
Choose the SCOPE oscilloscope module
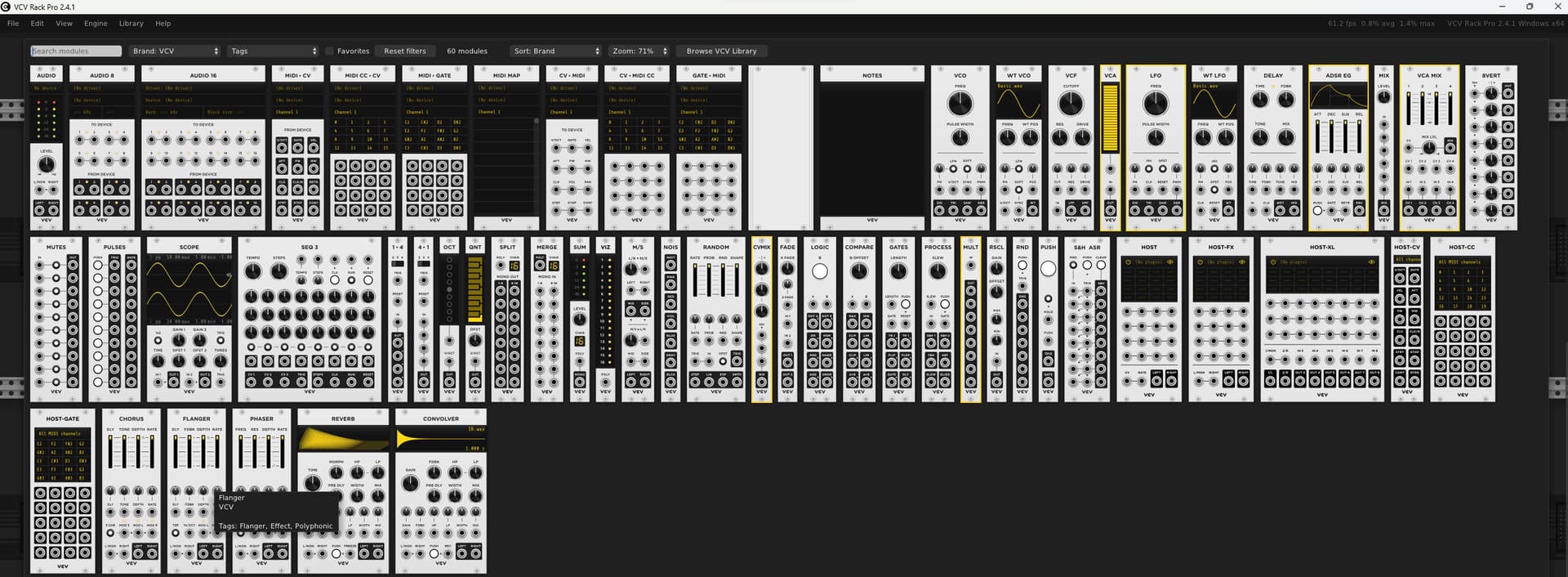[x=189, y=320]
